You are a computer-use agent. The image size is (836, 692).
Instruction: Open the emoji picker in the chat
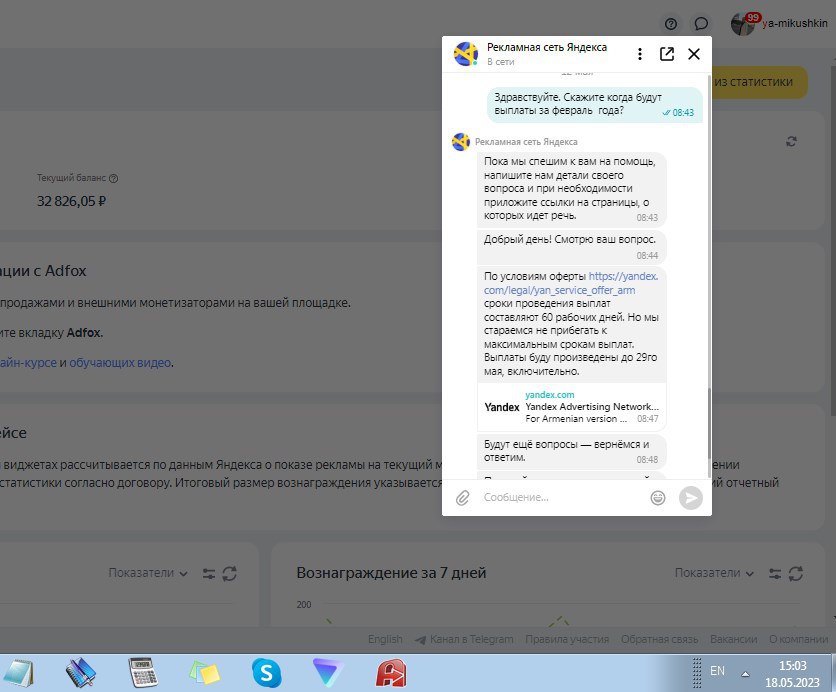pos(658,498)
